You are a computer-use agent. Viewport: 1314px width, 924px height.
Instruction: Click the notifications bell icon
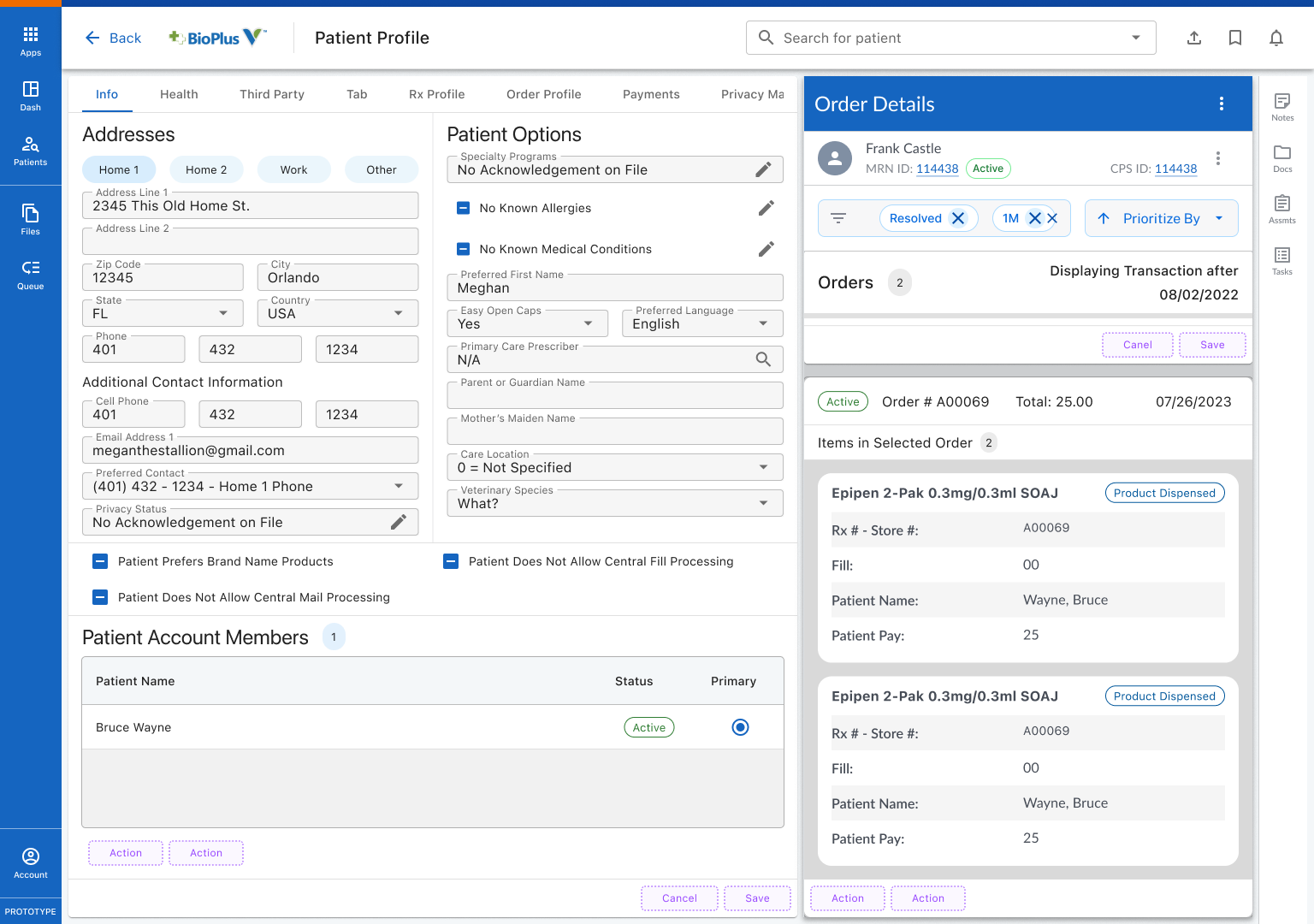(x=1276, y=38)
